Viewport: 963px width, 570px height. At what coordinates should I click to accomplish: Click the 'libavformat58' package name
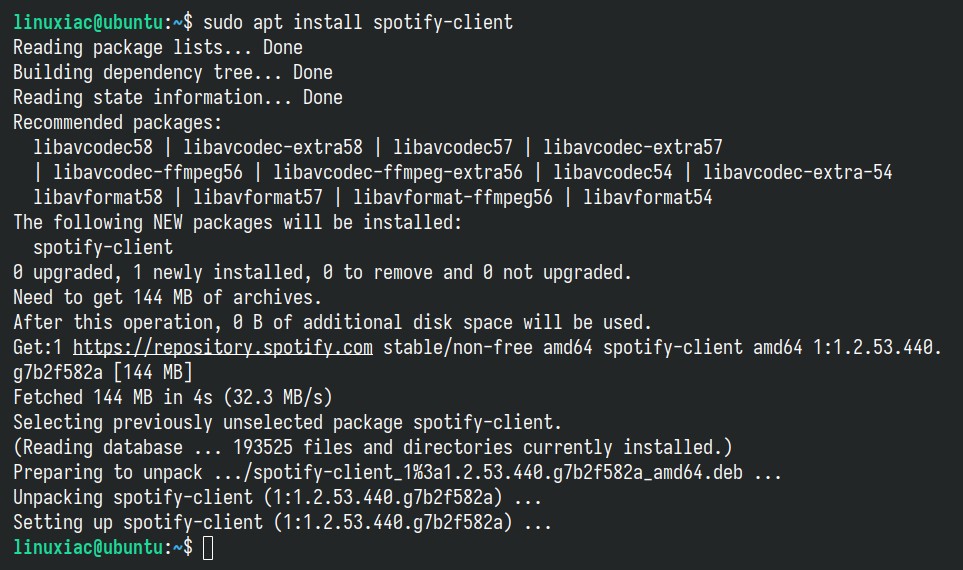tap(98, 197)
